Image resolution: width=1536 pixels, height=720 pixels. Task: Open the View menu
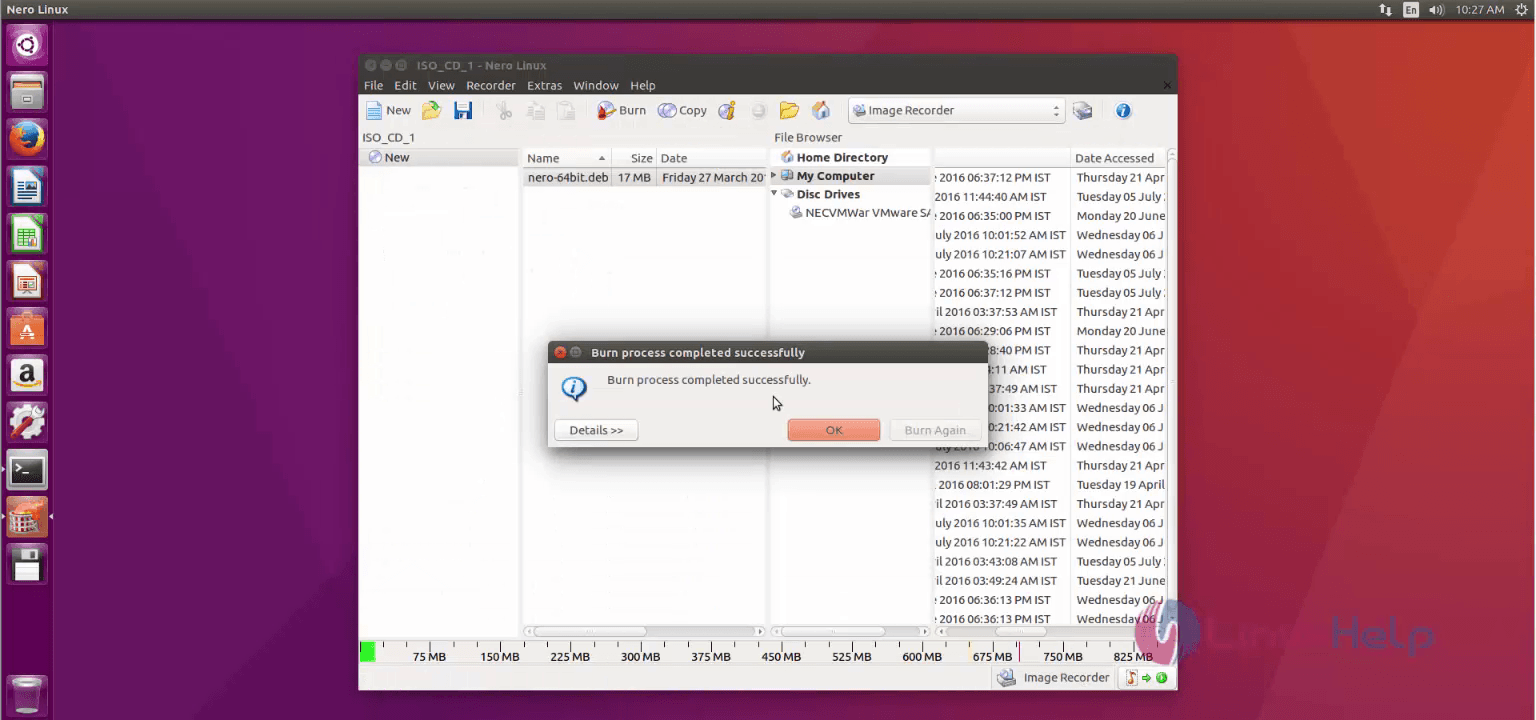point(441,85)
